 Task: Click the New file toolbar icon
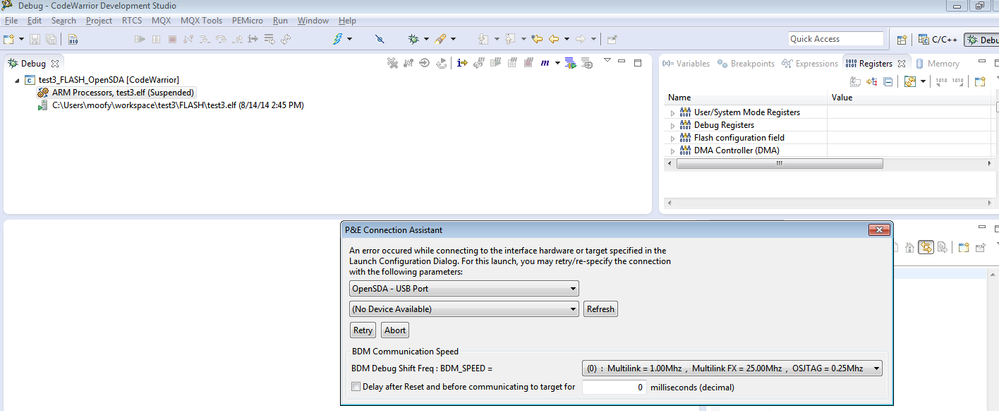8,39
